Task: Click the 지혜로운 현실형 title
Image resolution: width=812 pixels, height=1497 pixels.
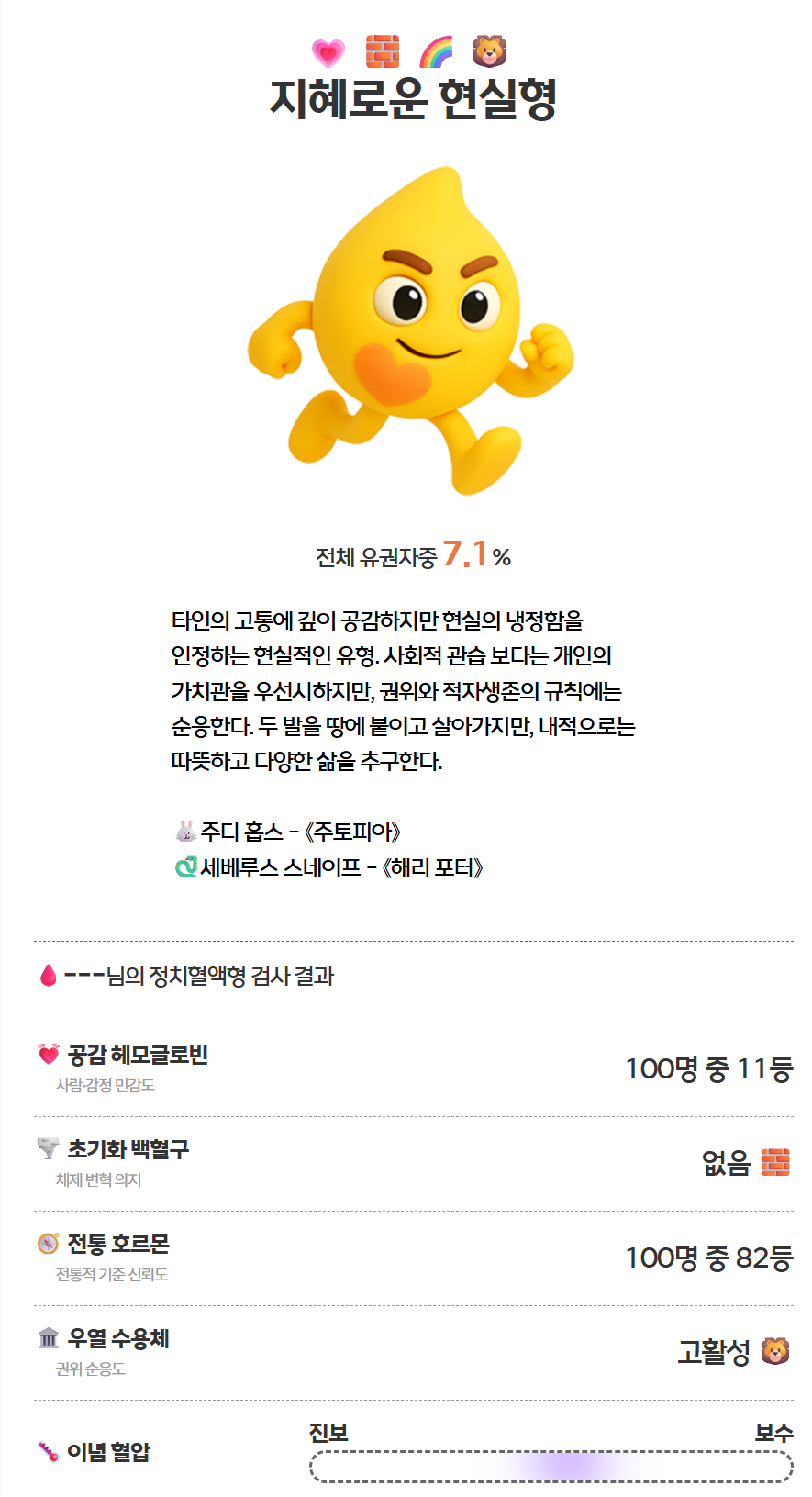Action: [x=413, y=99]
